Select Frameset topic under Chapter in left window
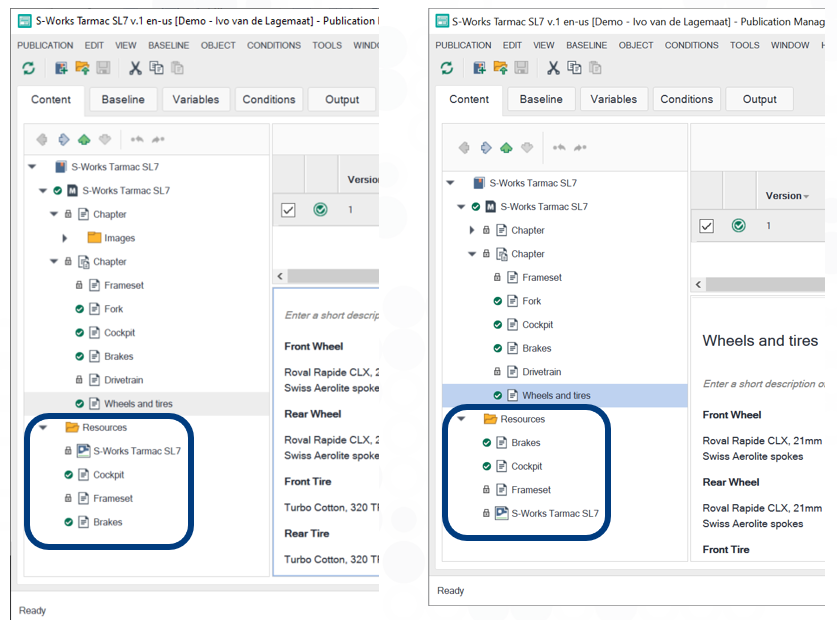 (124, 285)
